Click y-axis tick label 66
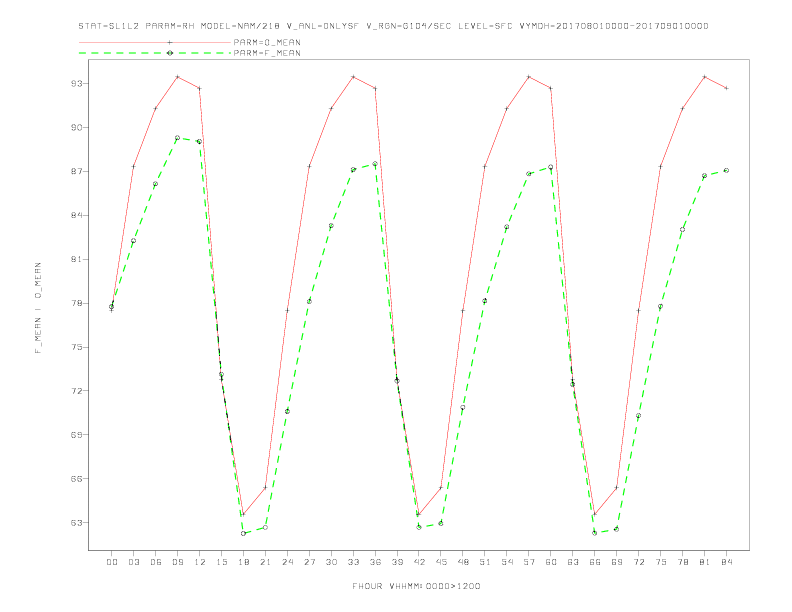792x612 pixels. (x=76, y=479)
